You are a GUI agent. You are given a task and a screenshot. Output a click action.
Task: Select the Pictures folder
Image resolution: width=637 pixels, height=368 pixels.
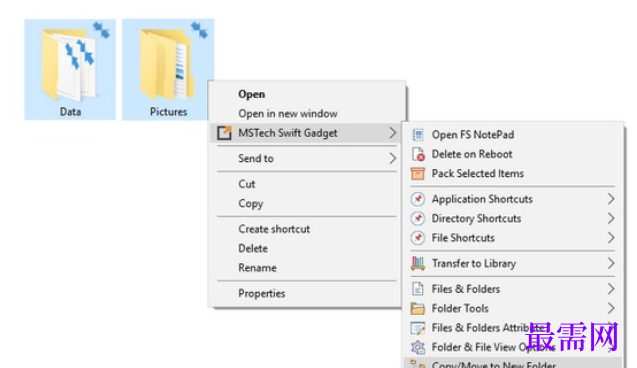(168, 69)
